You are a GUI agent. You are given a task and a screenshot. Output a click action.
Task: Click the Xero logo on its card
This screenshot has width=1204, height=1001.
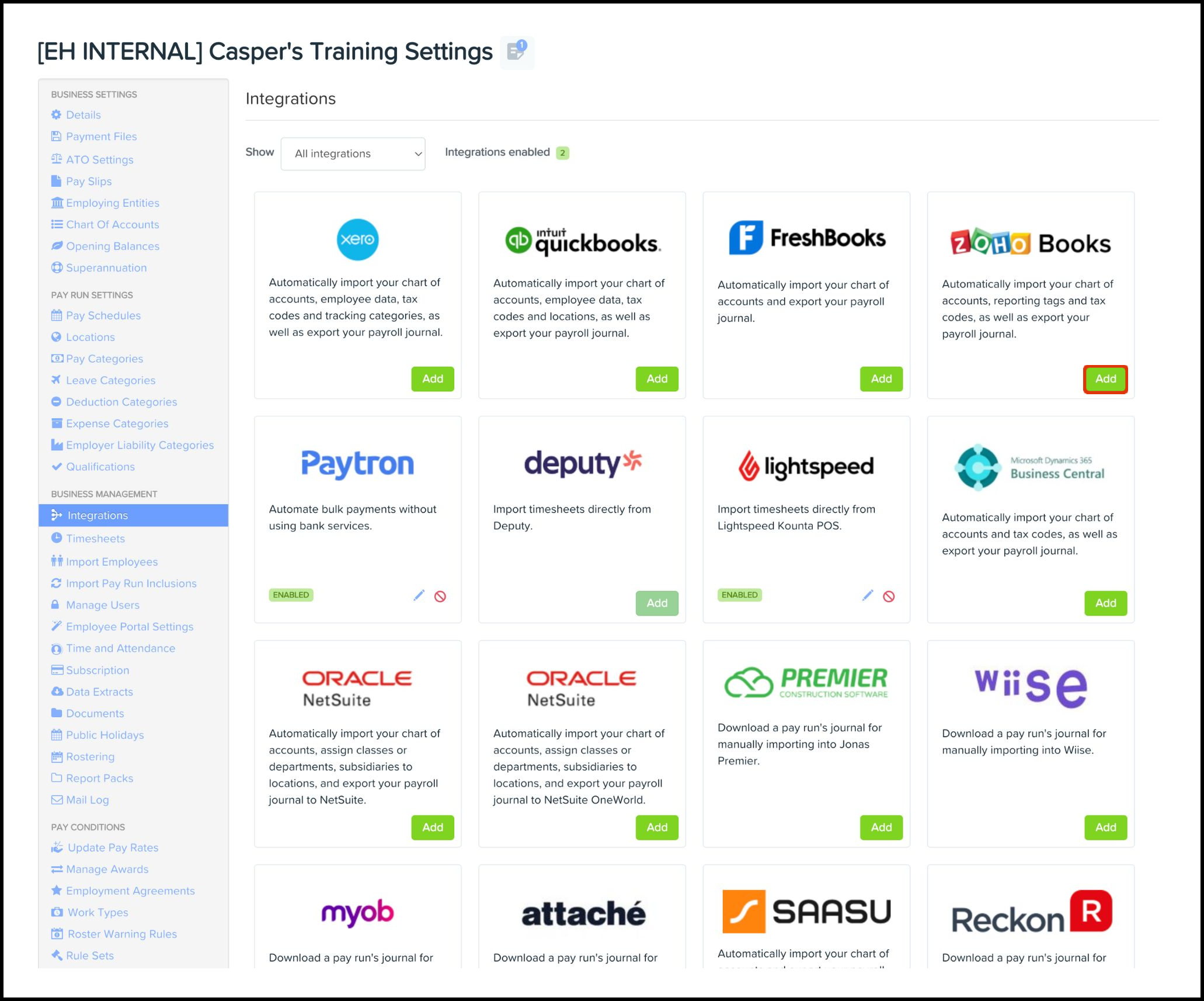357,239
